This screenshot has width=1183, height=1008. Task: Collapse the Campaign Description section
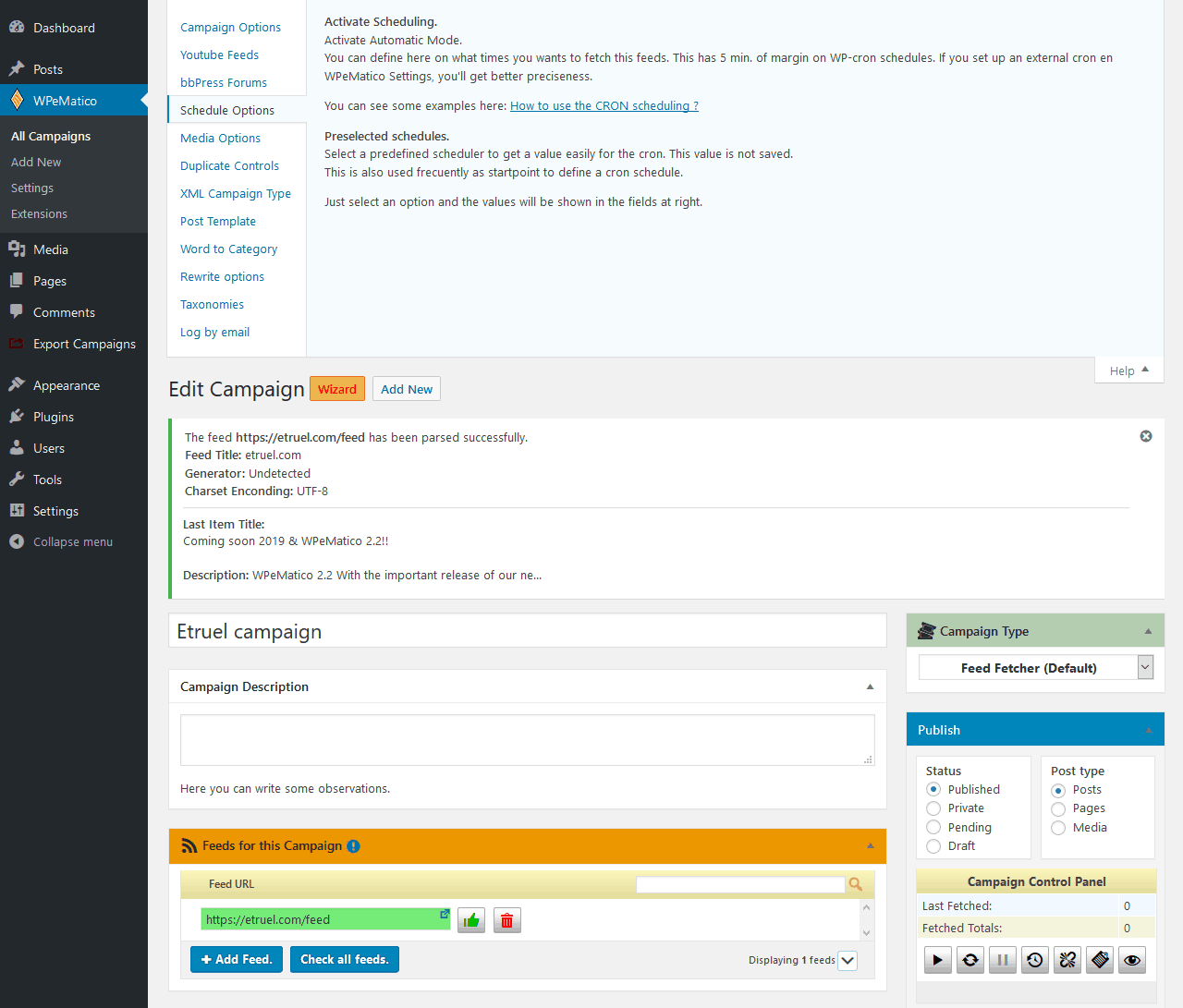(x=869, y=686)
